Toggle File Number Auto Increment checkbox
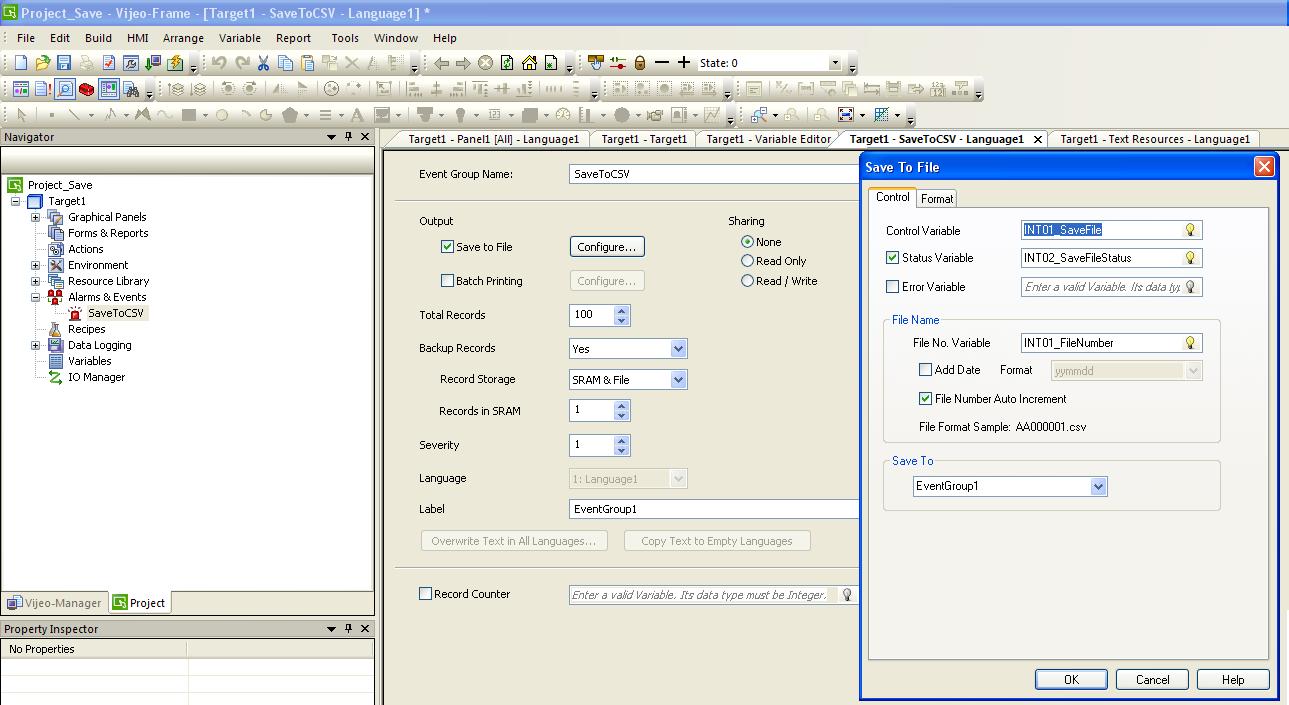 click(925, 399)
